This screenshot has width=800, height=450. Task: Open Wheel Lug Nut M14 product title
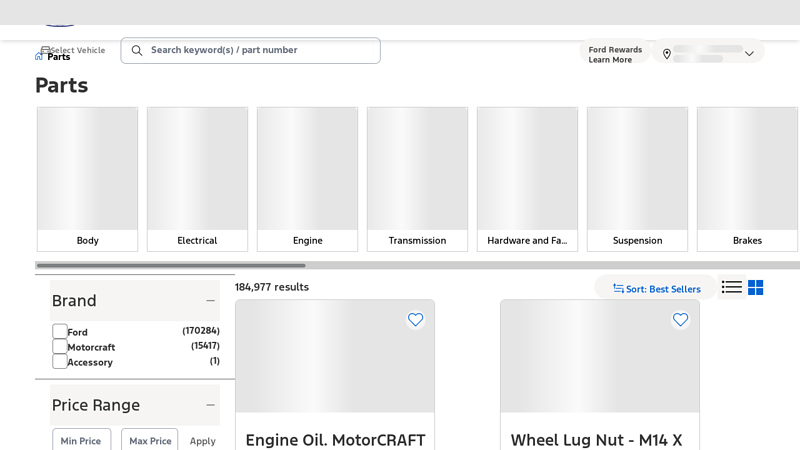[596, 440]
